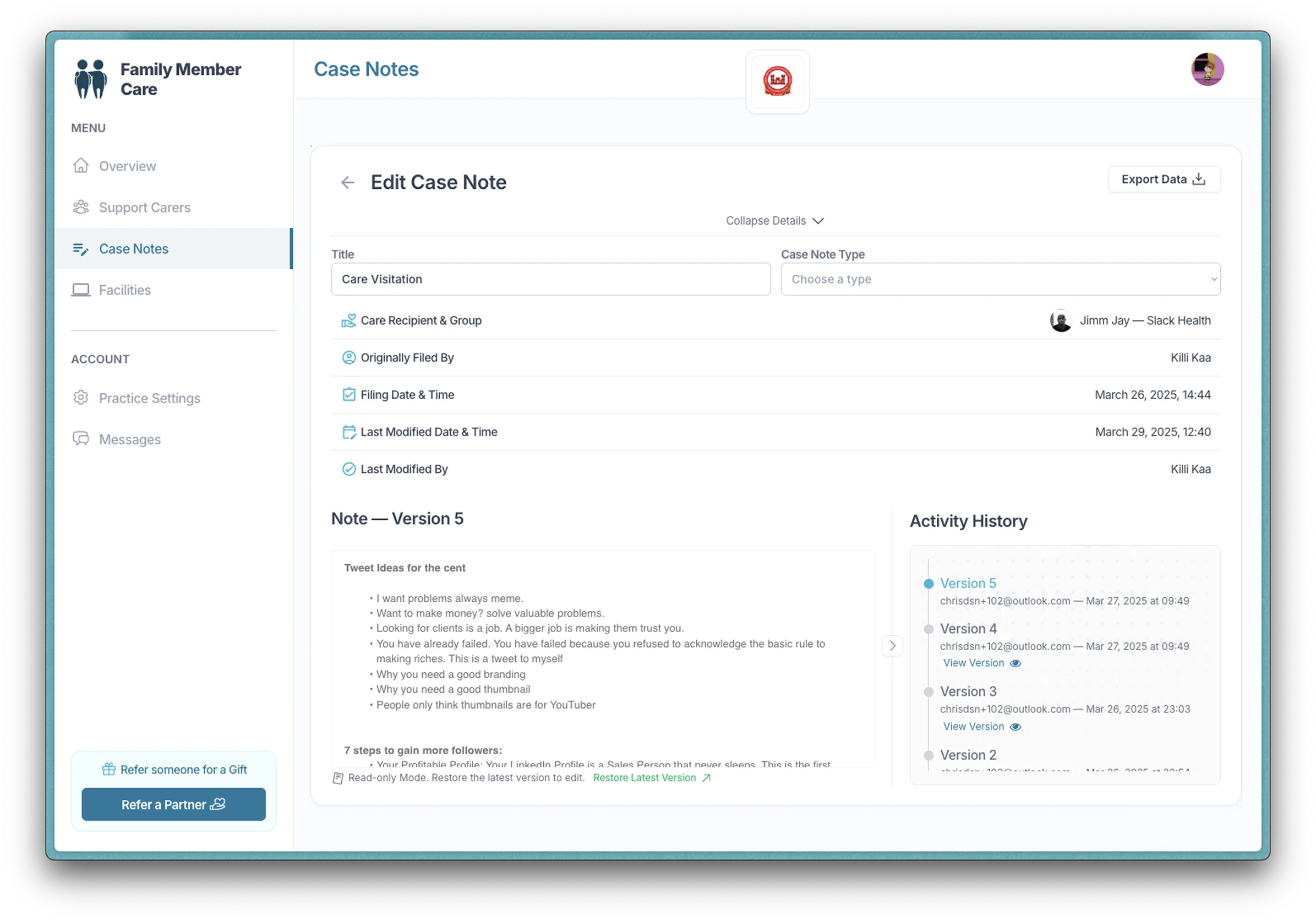Open Facilities menu item
1316x921 pixels.
174,290
